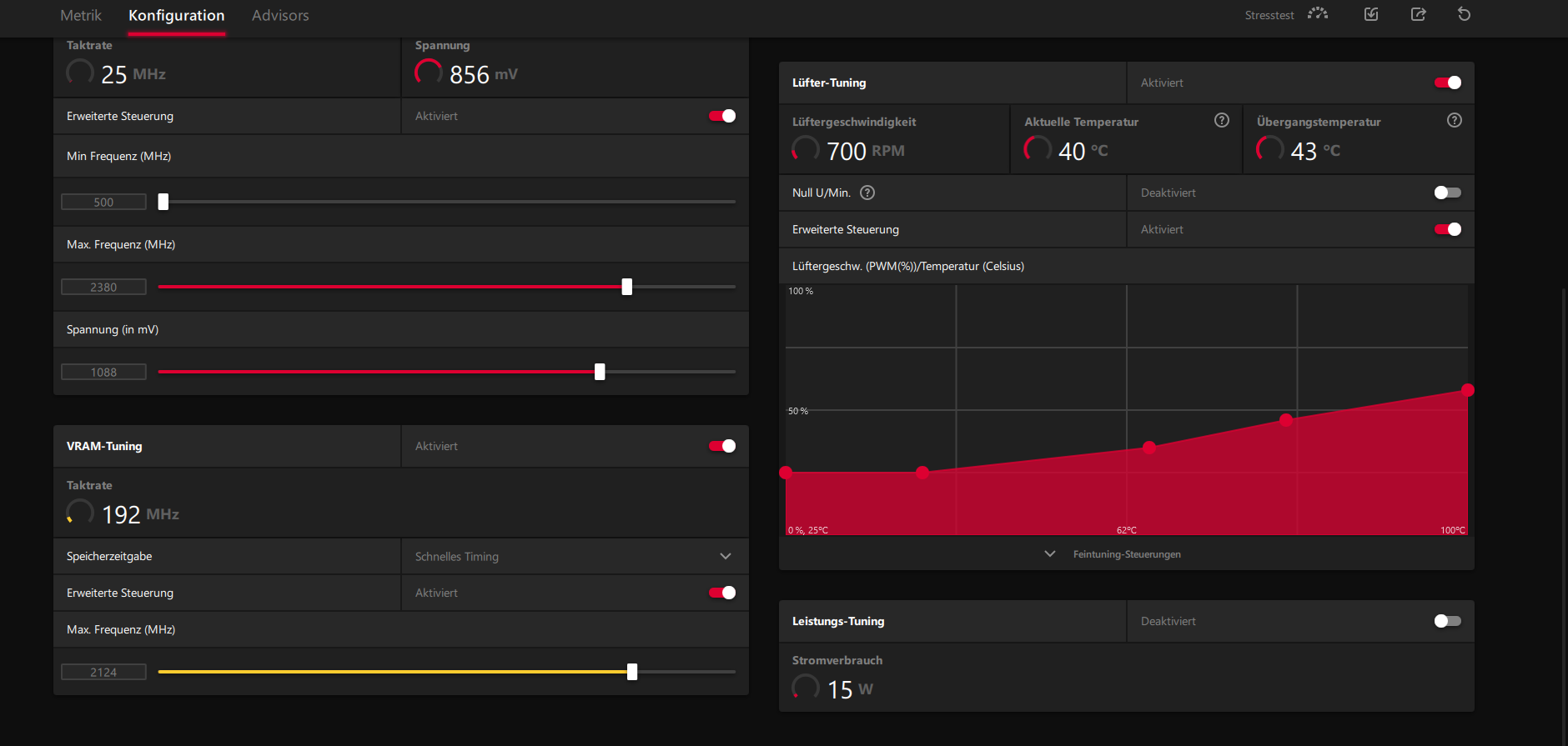The image size is (1568, 746).
Task: Select fan curve point at 100°C
Action: [x=1468, y=390]
